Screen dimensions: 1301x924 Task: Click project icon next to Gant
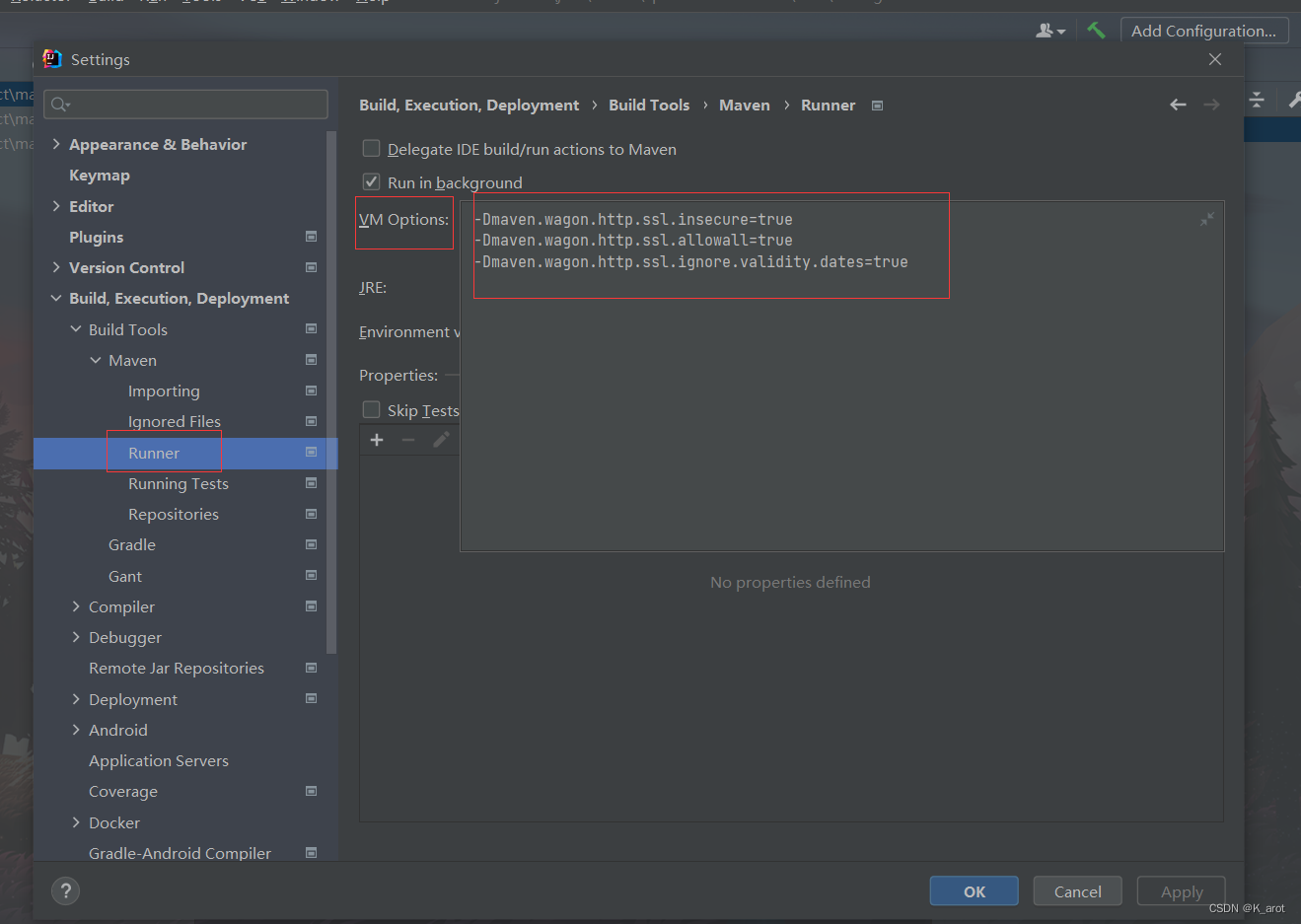click(311, 575)
